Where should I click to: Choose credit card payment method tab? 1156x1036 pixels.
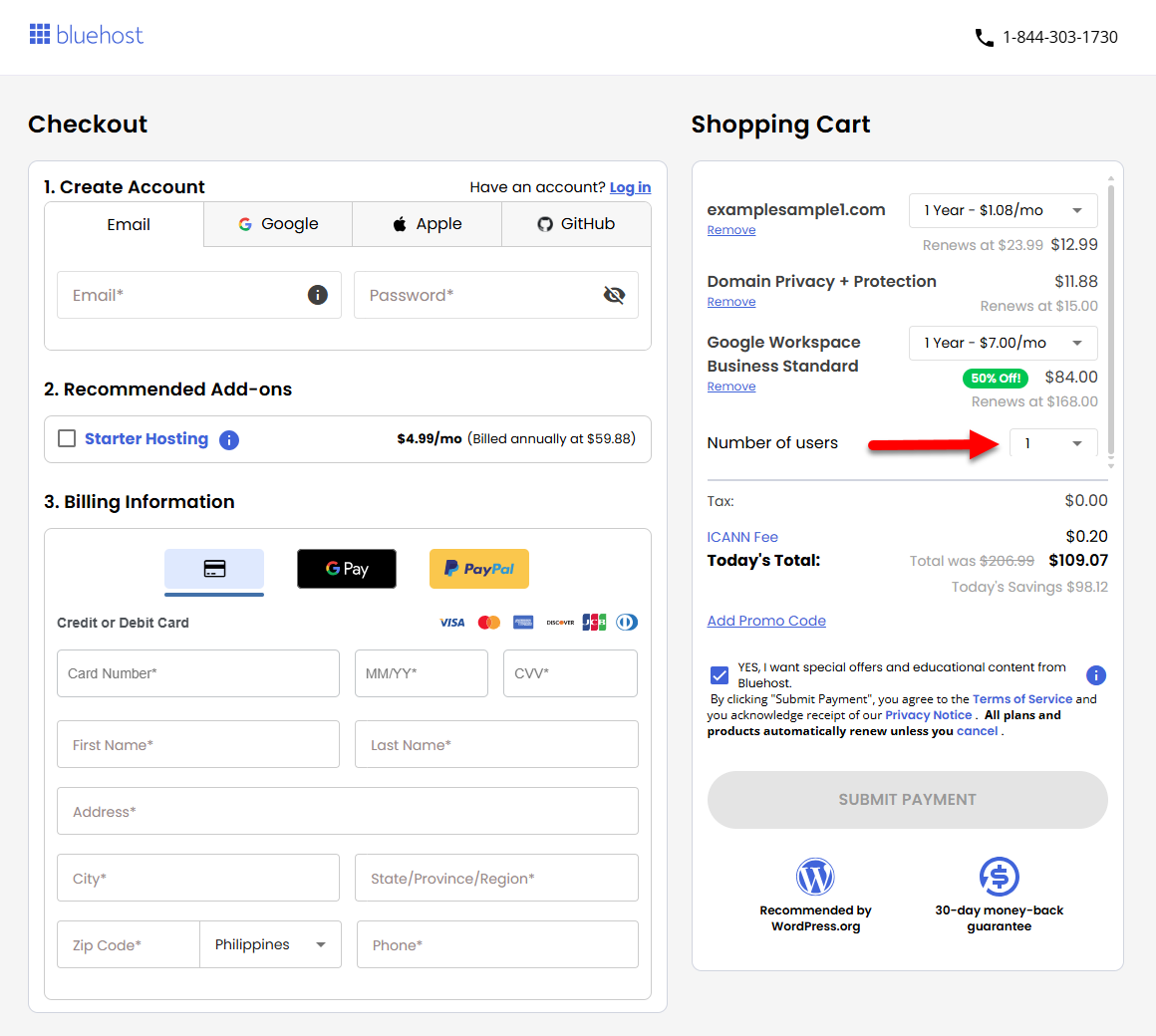214,570
